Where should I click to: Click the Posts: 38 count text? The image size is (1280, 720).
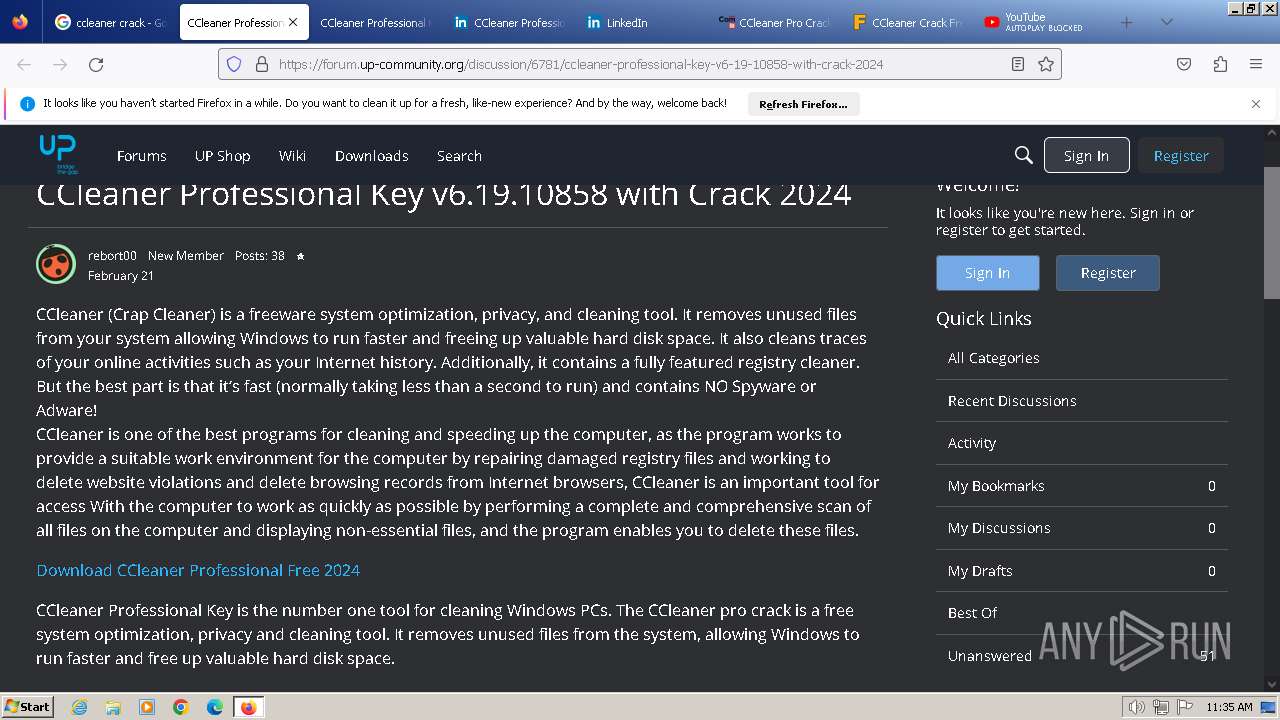pos(260,255)
